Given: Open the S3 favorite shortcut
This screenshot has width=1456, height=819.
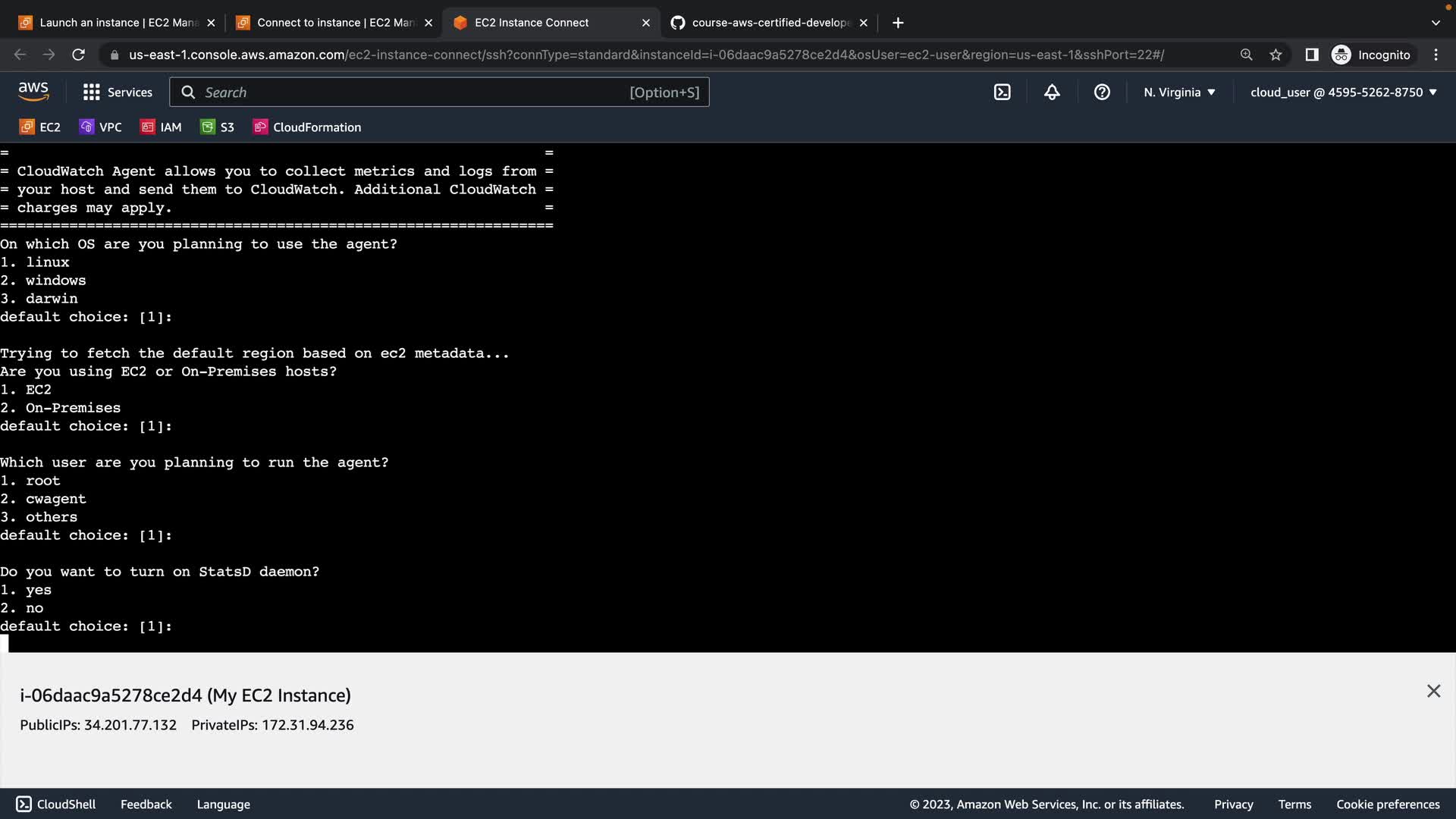Looking at the screenshot, I should pyautogui.click(x=218, y=127).
